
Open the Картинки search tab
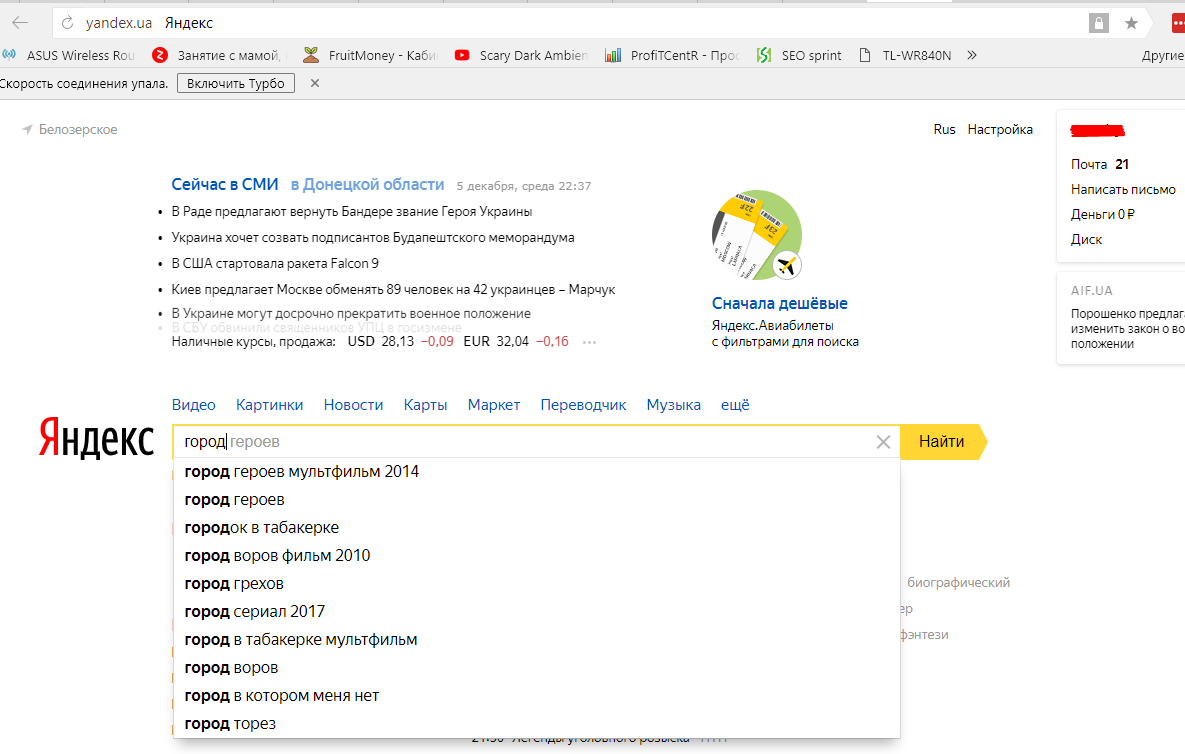coord(269,405)
